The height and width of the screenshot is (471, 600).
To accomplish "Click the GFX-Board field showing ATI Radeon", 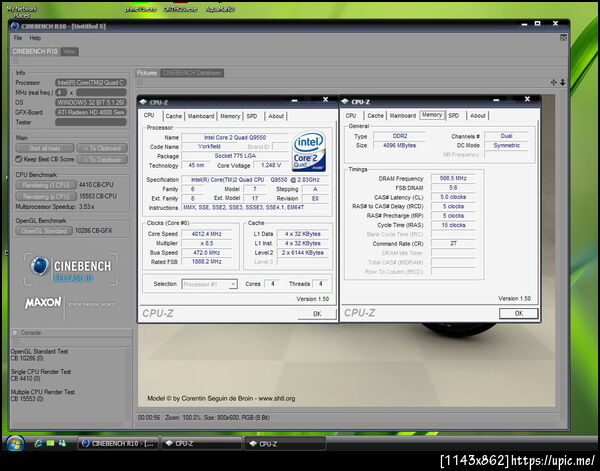I will 91,112.
